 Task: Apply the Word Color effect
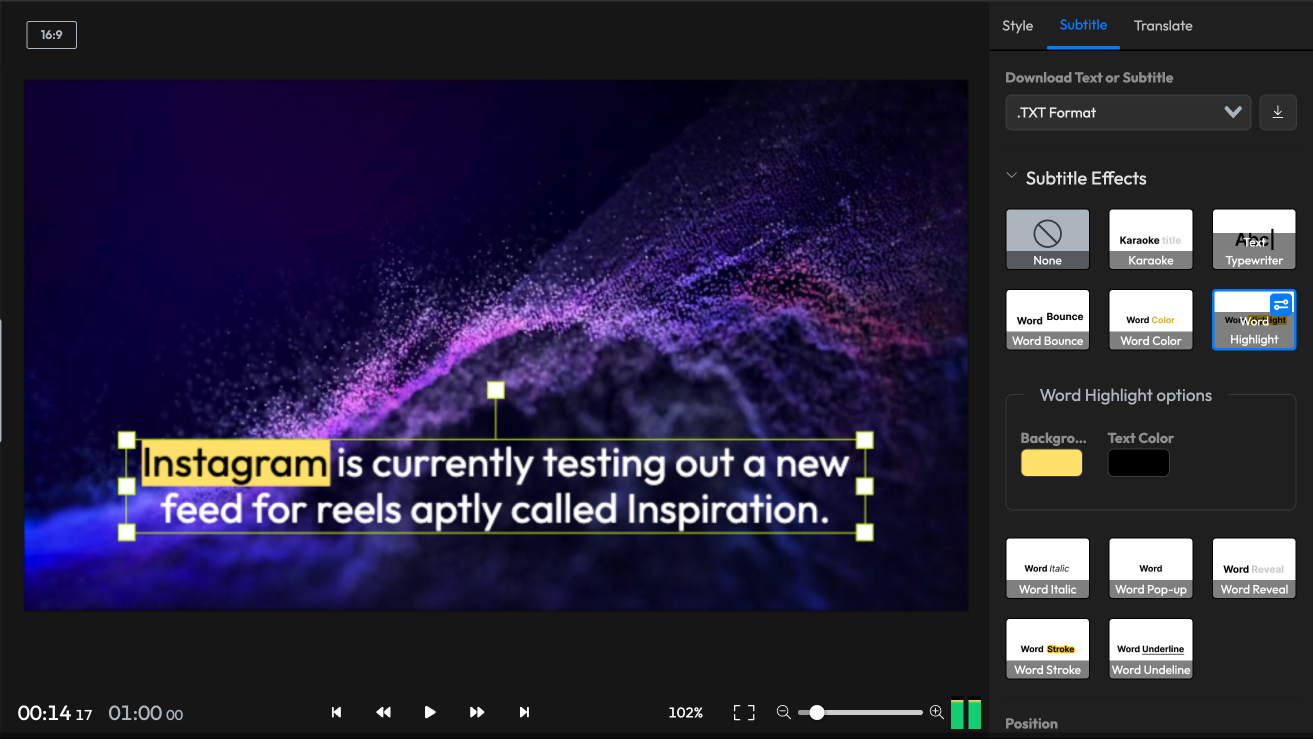click(x=1151, y=320)
